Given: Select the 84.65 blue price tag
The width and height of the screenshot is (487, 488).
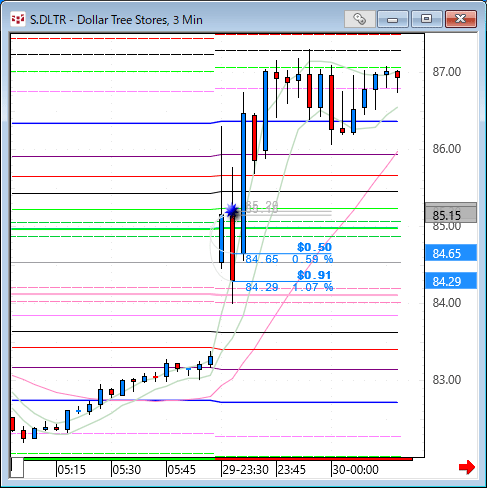Looking at the screenshot, I should click(x=451, y=253).
